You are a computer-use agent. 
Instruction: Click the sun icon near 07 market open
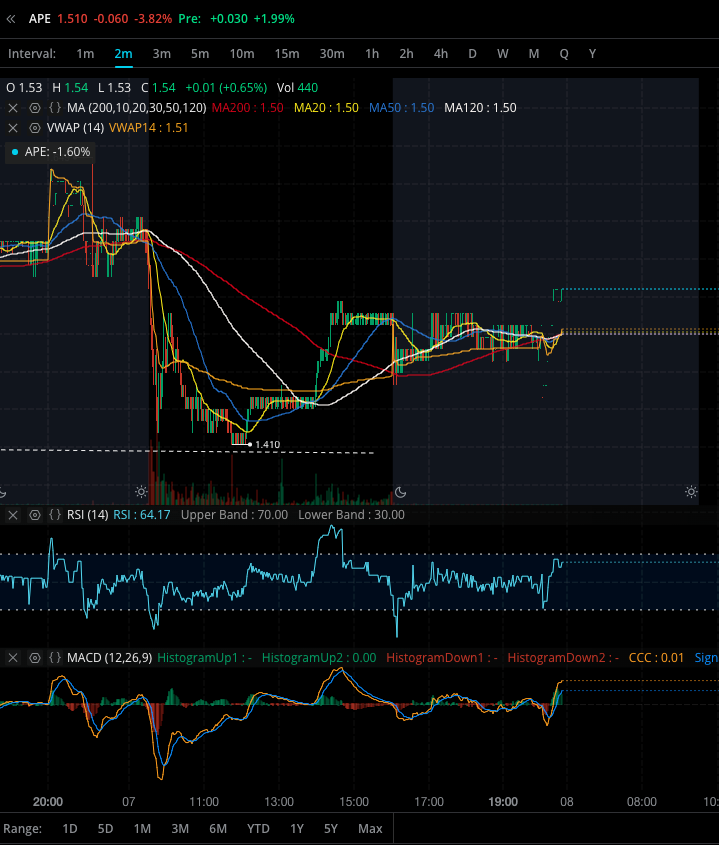(x=141, y=491)
